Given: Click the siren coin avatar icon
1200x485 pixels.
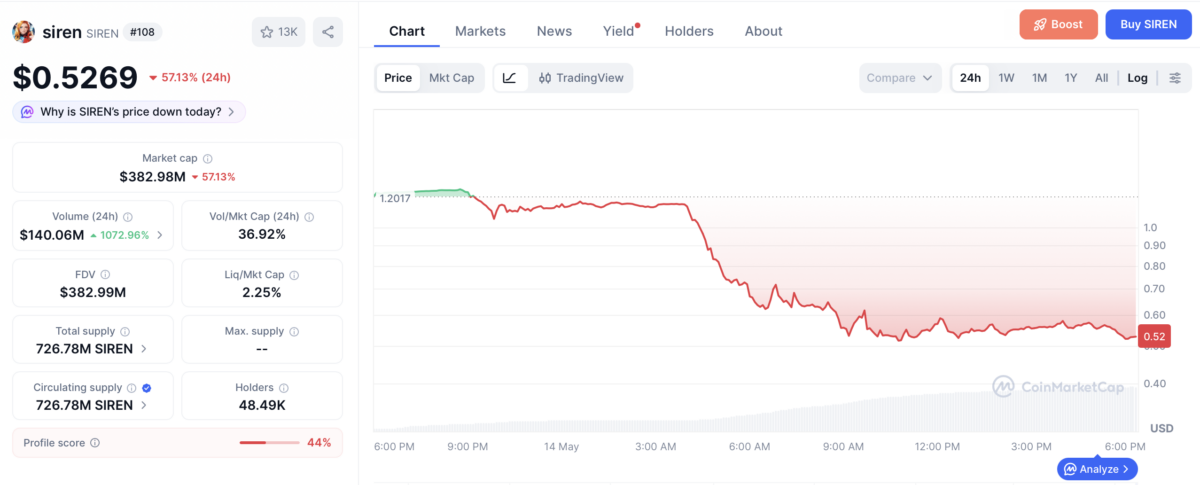Looking at the screenshot, I should [23, 32].
